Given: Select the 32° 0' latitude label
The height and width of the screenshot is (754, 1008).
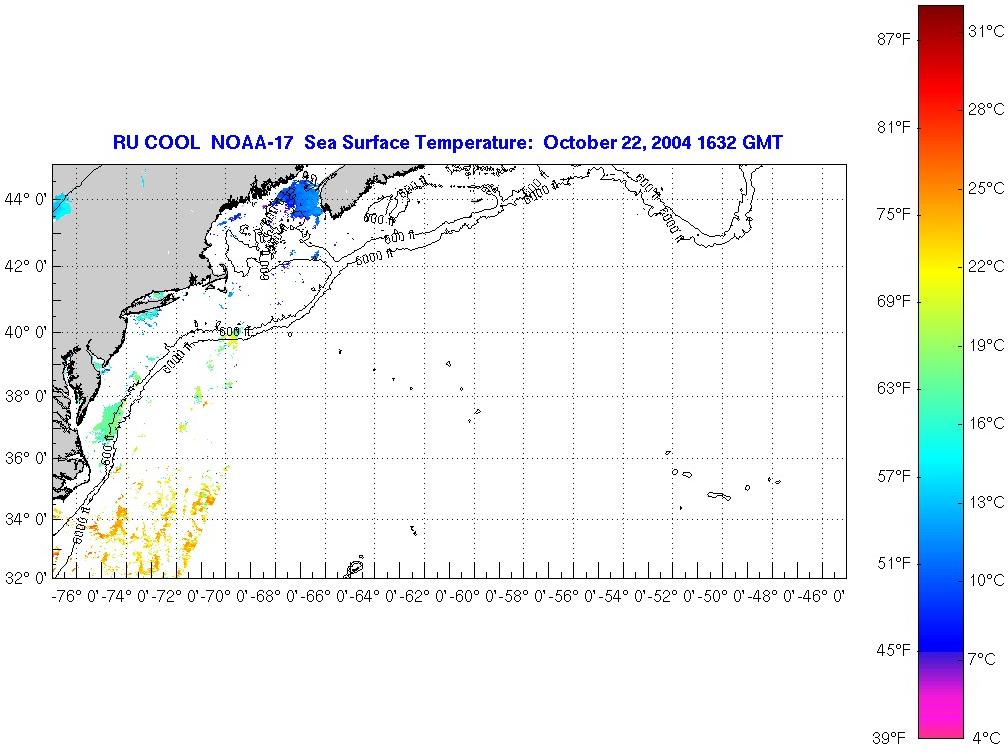Looking at the screenshot, I should tap(25, 578).
